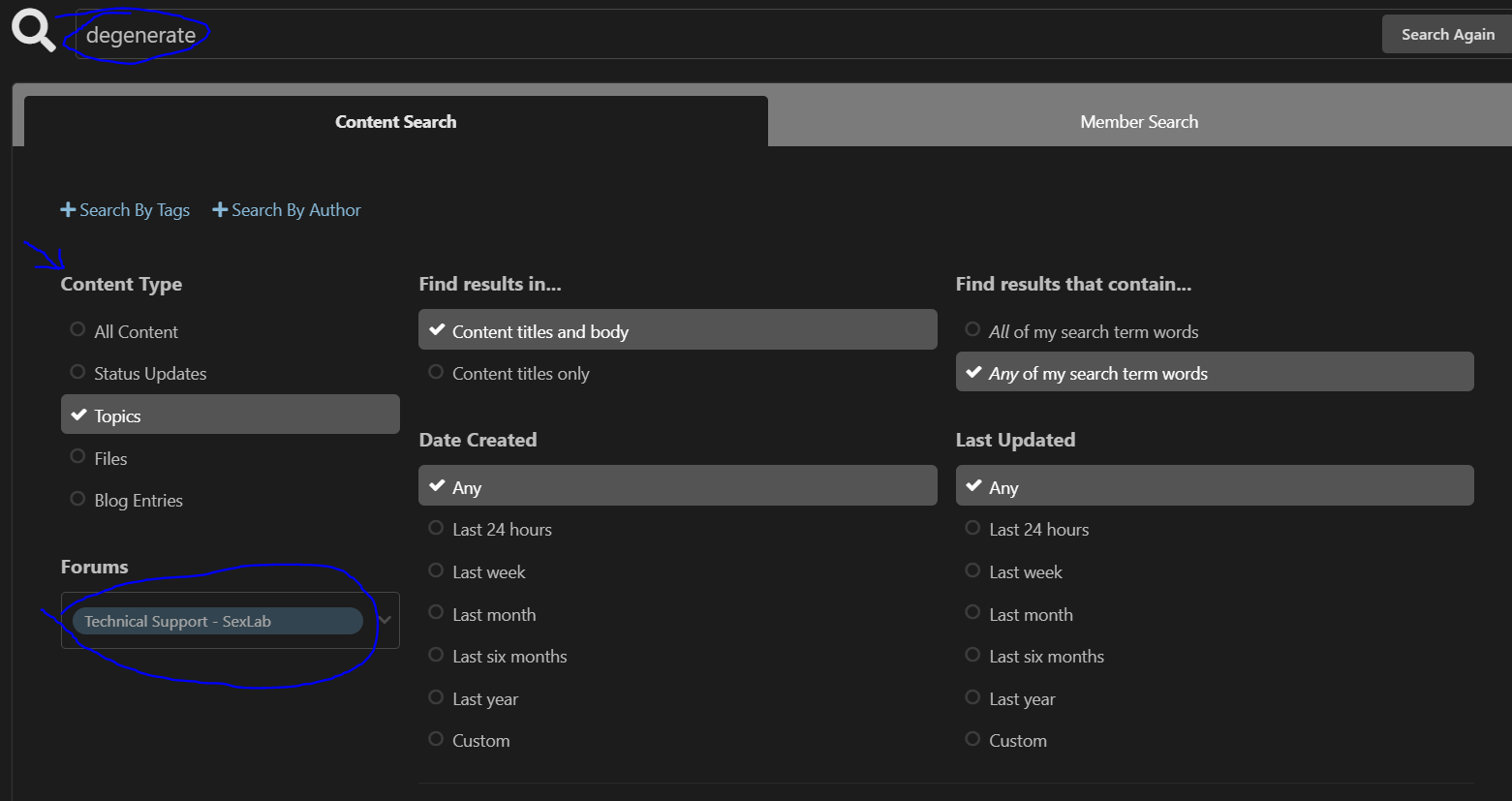Open the Search By Author link

pos(287,210)
